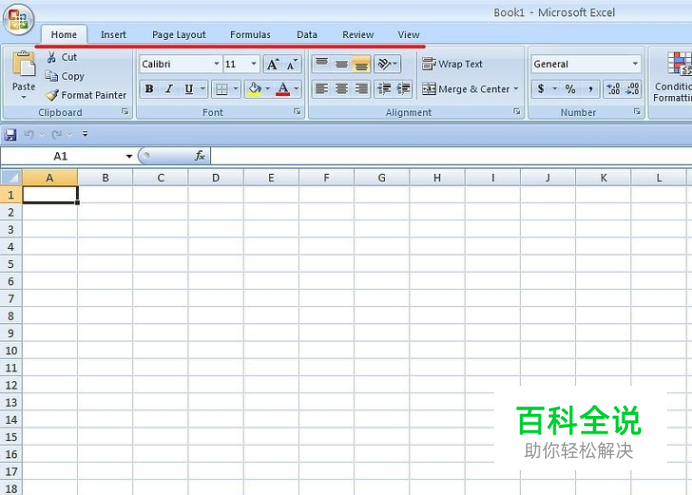Open the Review tab
This screenshot has width=692, height=495.
coord(358,34)
